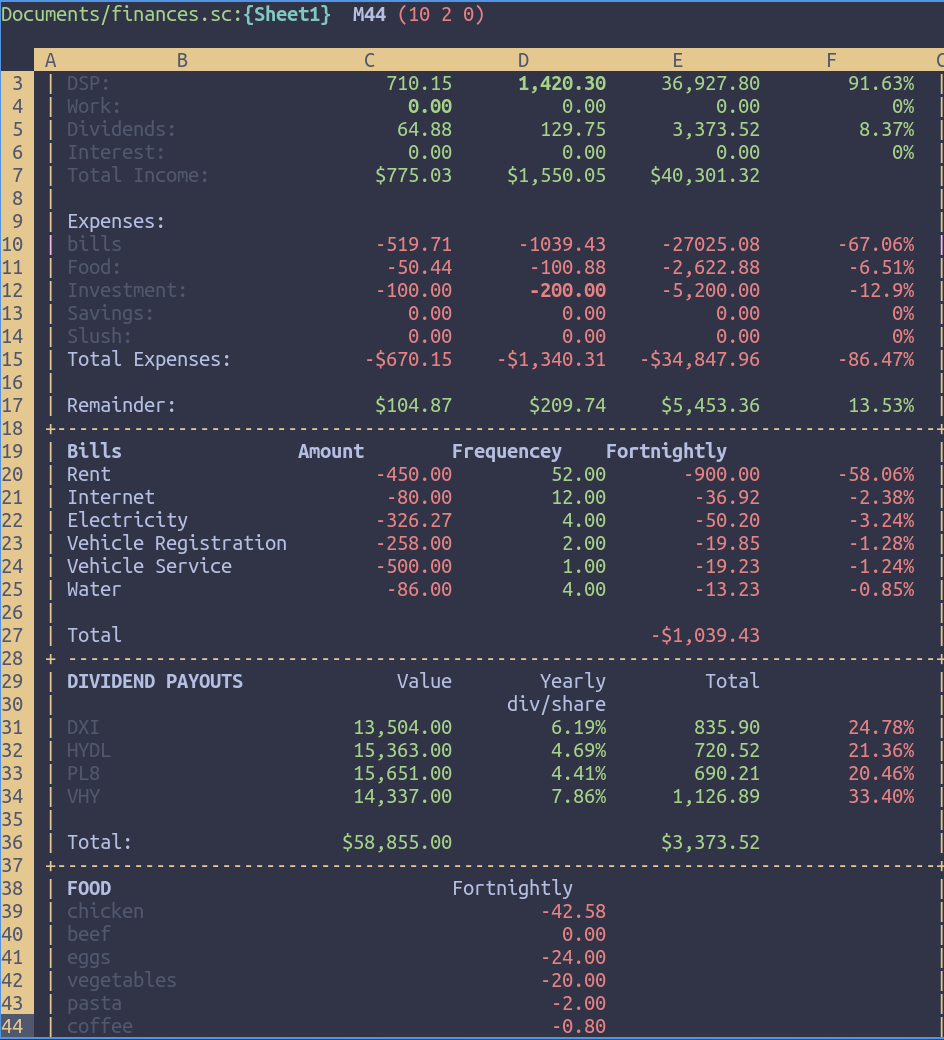Click Electricity amount -326.27

click(414, 521)
